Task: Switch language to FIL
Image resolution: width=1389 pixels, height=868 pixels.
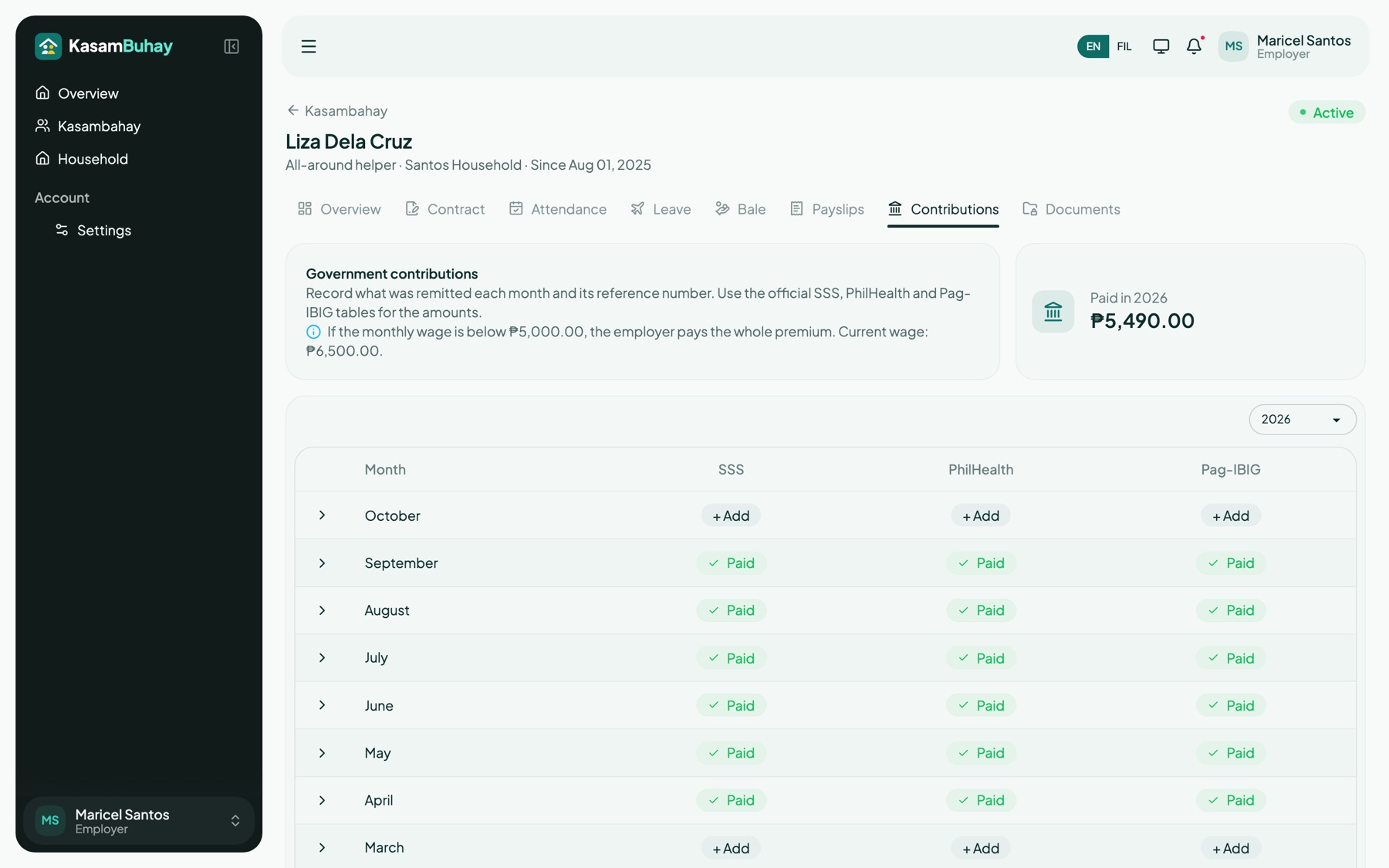Action: pos(1124,46)
